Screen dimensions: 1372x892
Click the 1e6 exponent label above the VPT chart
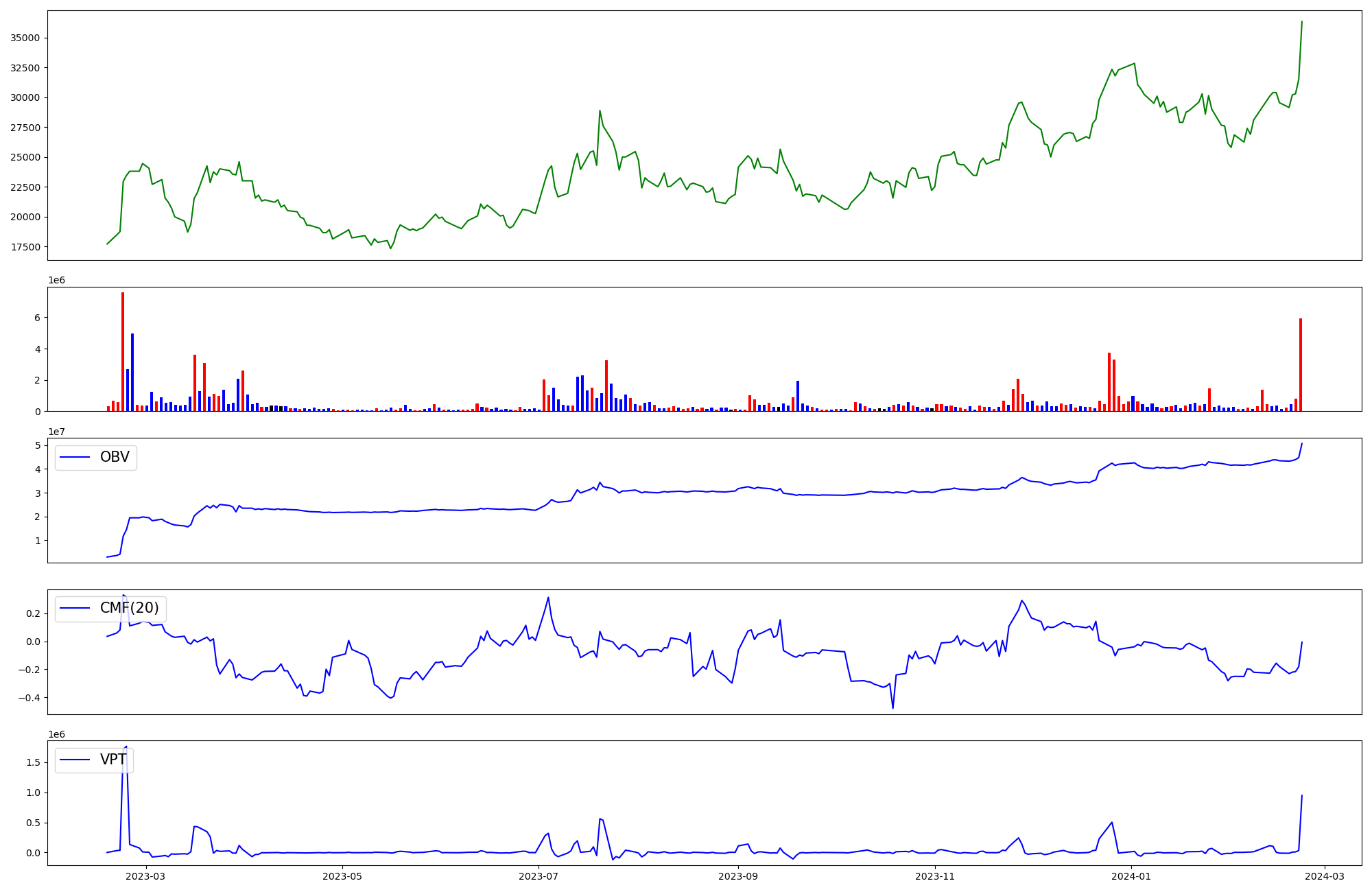click(56, 734)
